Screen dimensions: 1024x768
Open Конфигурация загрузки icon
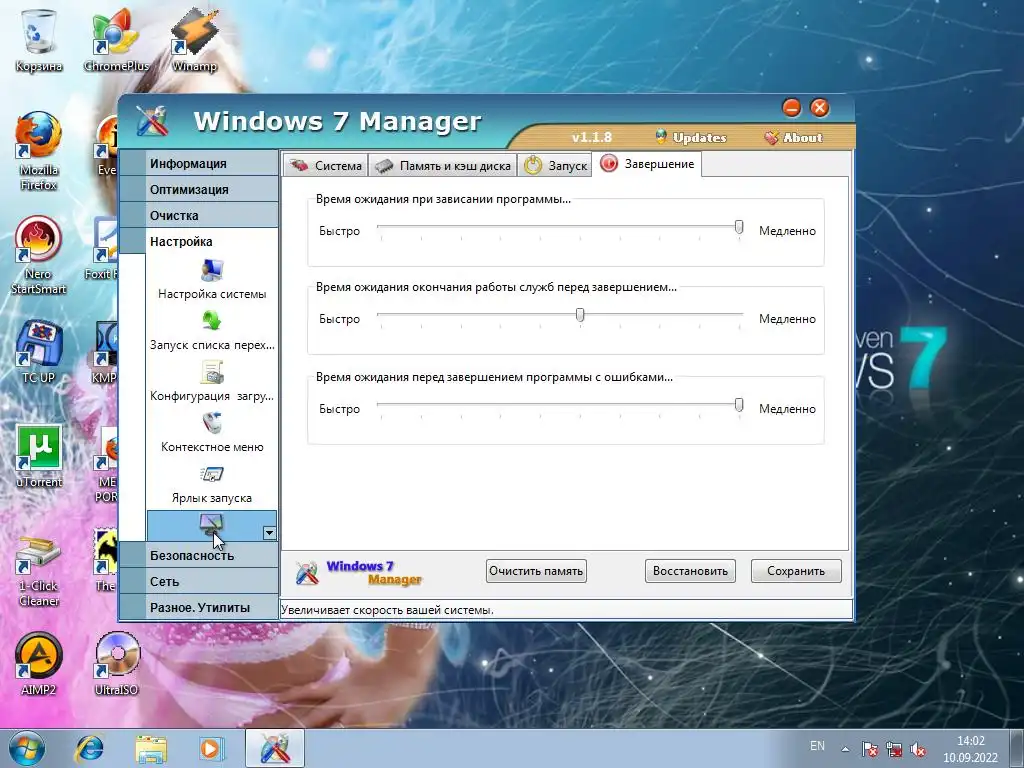[x=212, y=372]
